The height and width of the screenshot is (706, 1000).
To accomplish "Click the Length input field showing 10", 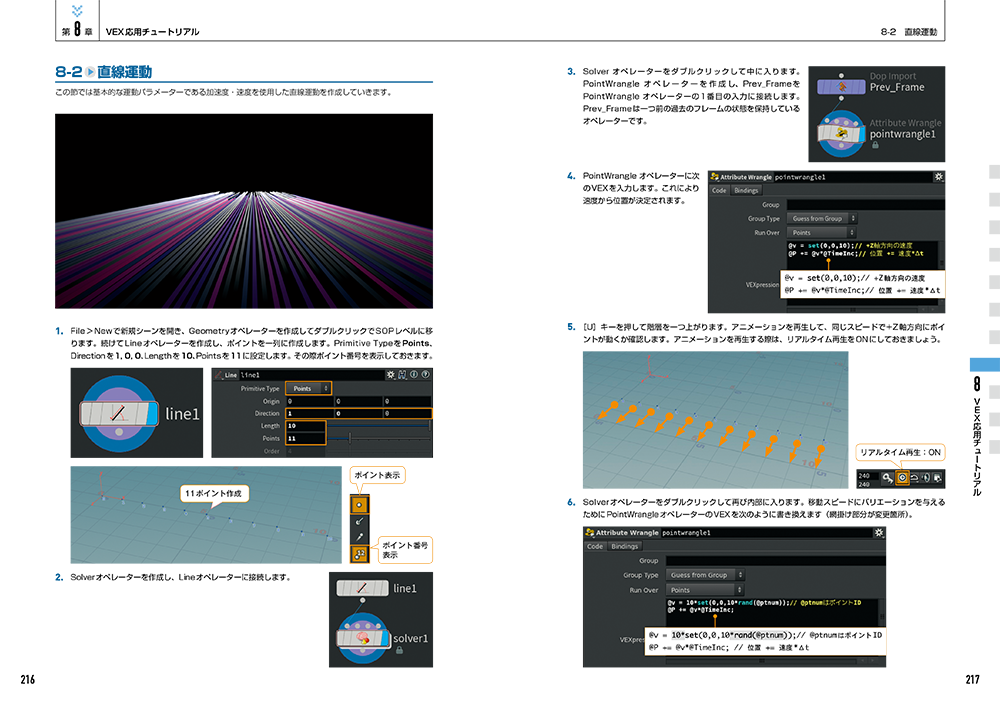I will (x=306, y=425).
